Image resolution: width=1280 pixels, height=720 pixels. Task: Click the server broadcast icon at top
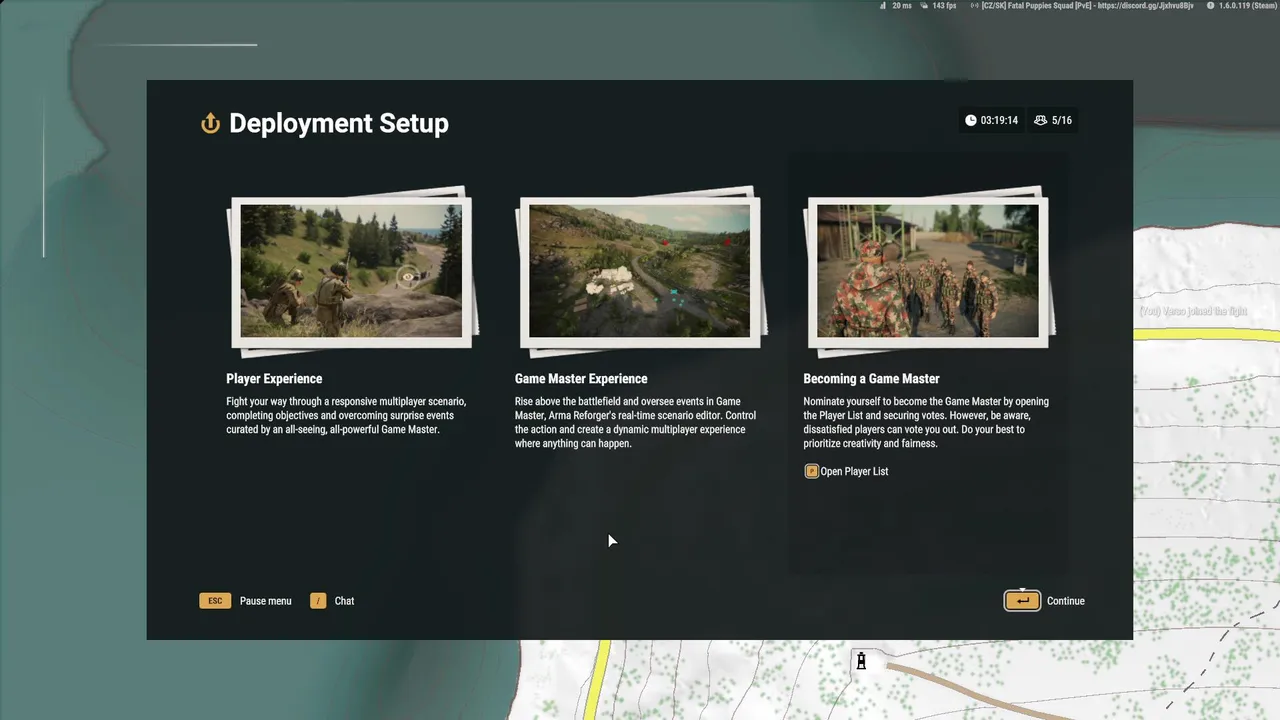coord(975,6)
